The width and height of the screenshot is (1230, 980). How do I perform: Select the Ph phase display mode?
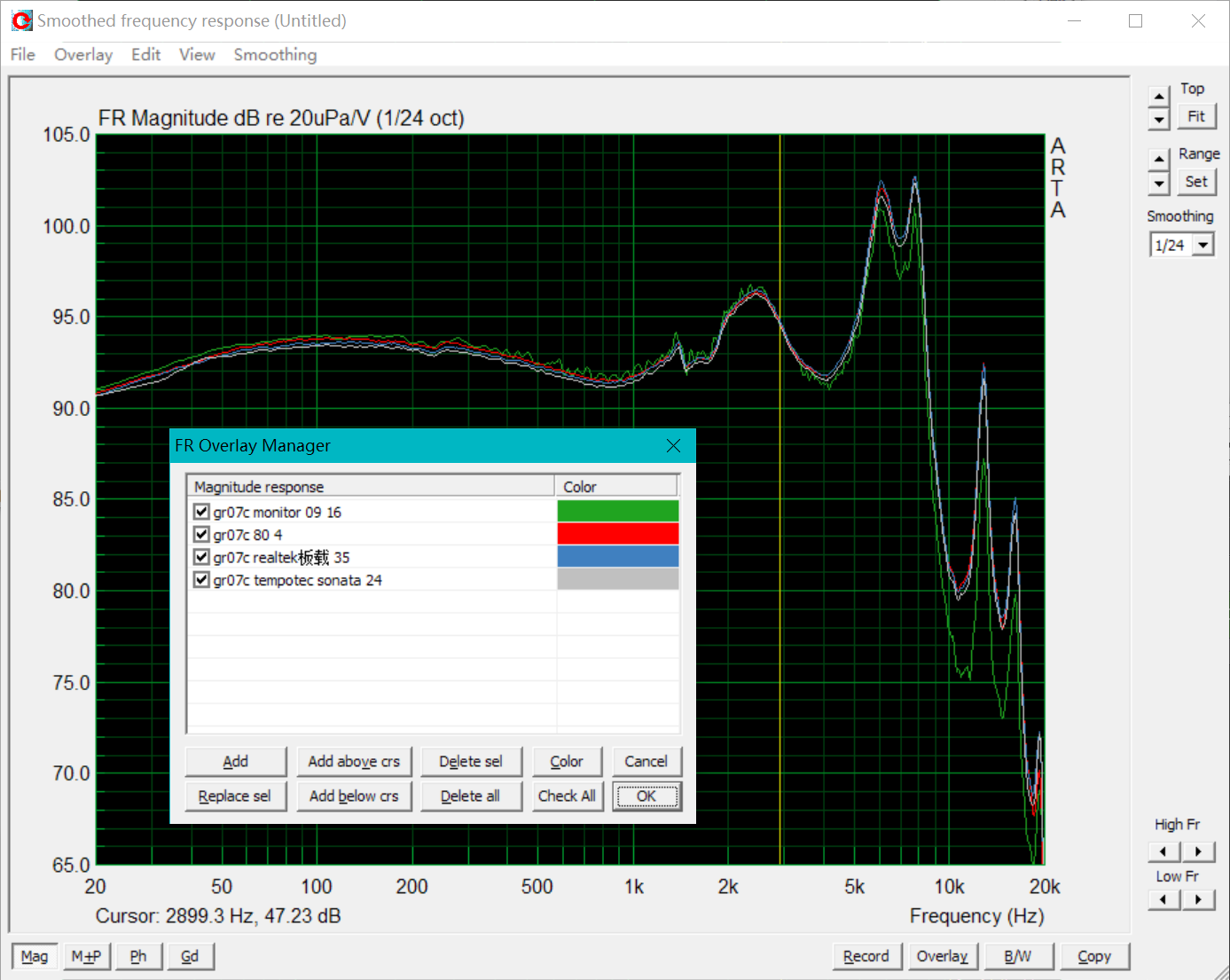138,956
